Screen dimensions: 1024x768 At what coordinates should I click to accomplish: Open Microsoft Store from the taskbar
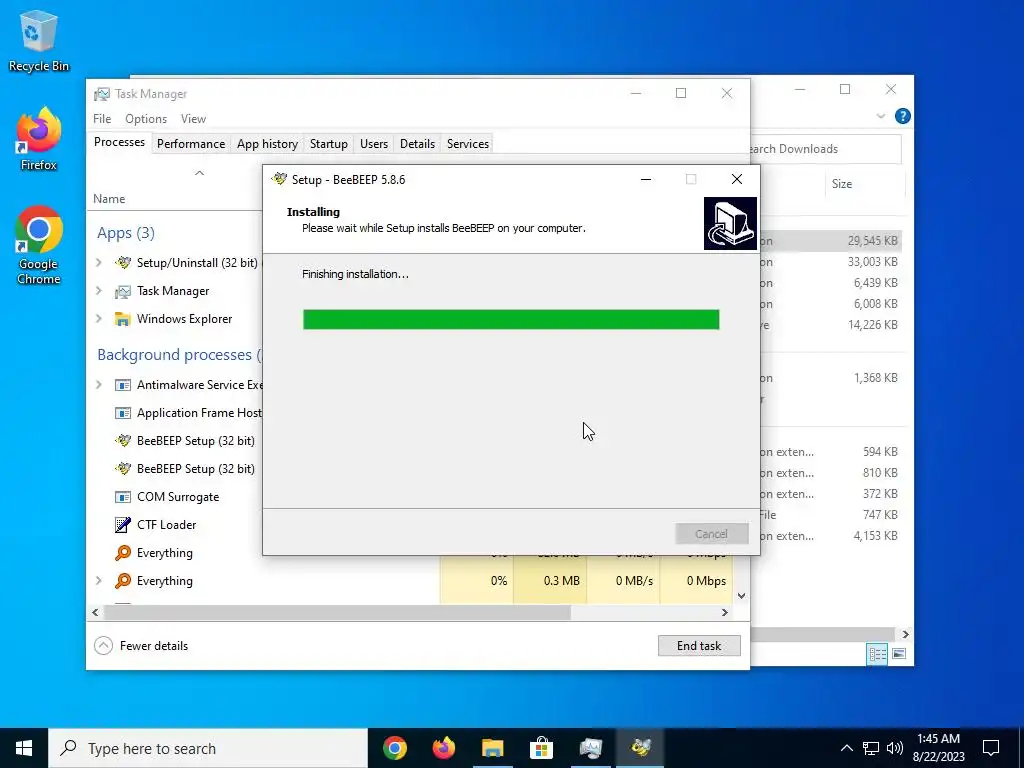[541, 748]
